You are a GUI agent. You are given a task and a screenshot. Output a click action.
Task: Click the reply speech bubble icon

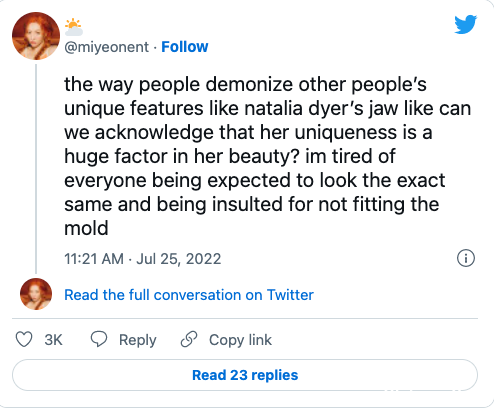click(99, 339)
